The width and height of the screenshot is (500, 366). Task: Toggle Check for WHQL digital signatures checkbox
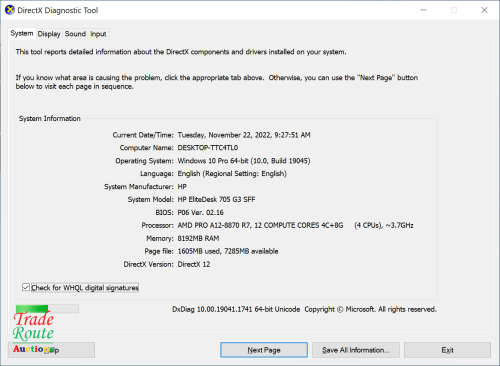tap(26, 287)
